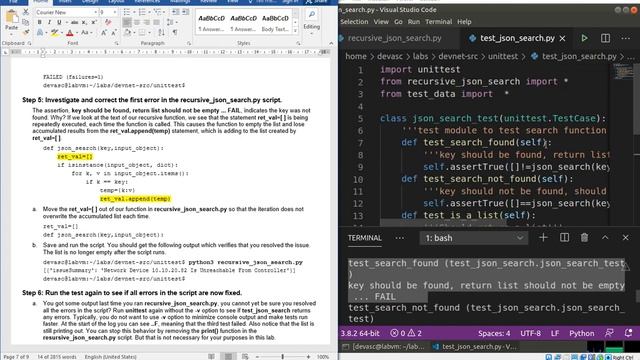This screenshot has height=360, width=640.
Task: Toggle Subscript in Word ribbon
Action: click(x=84, y=22)
